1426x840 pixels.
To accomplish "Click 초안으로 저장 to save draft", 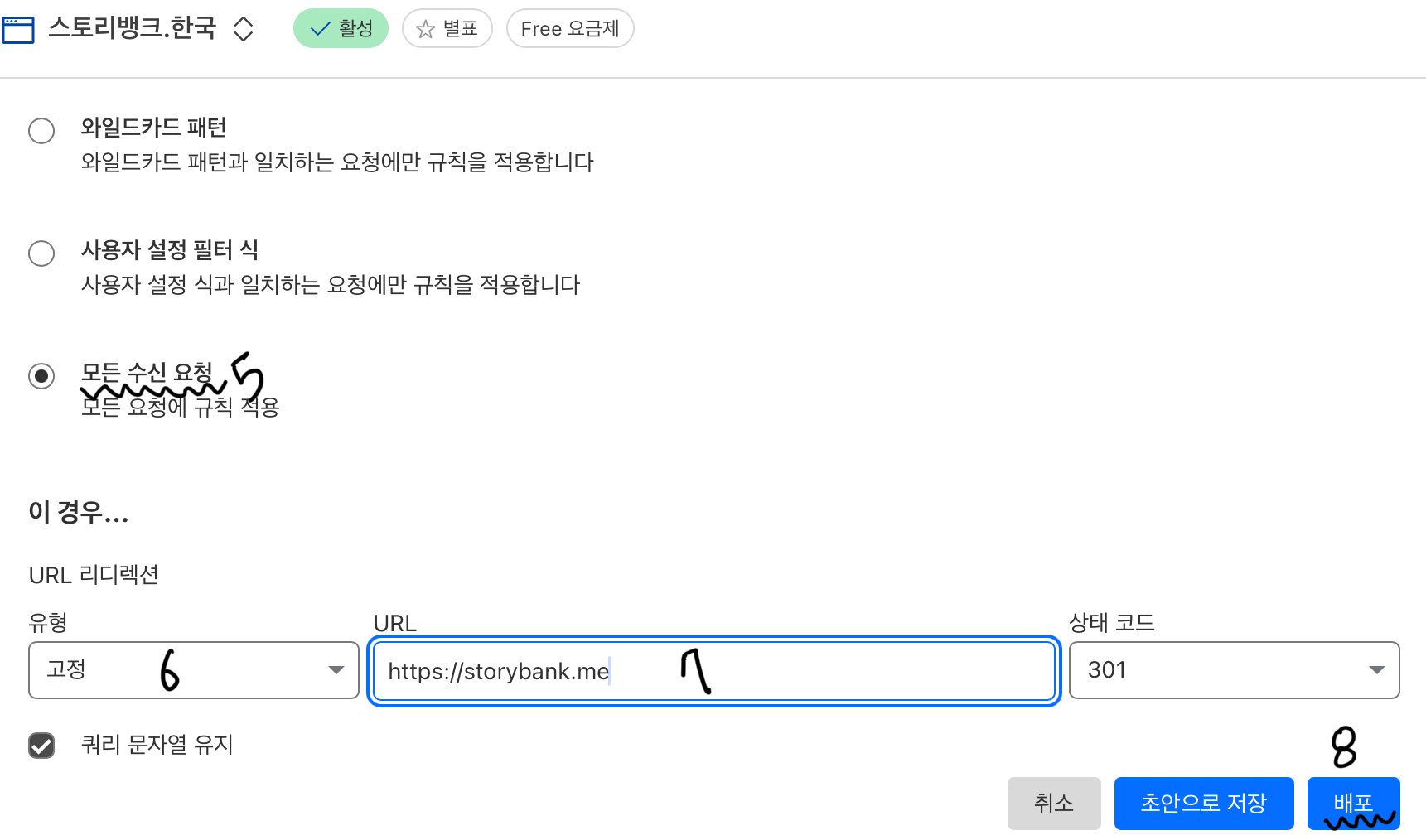I will pos(1204,803).
